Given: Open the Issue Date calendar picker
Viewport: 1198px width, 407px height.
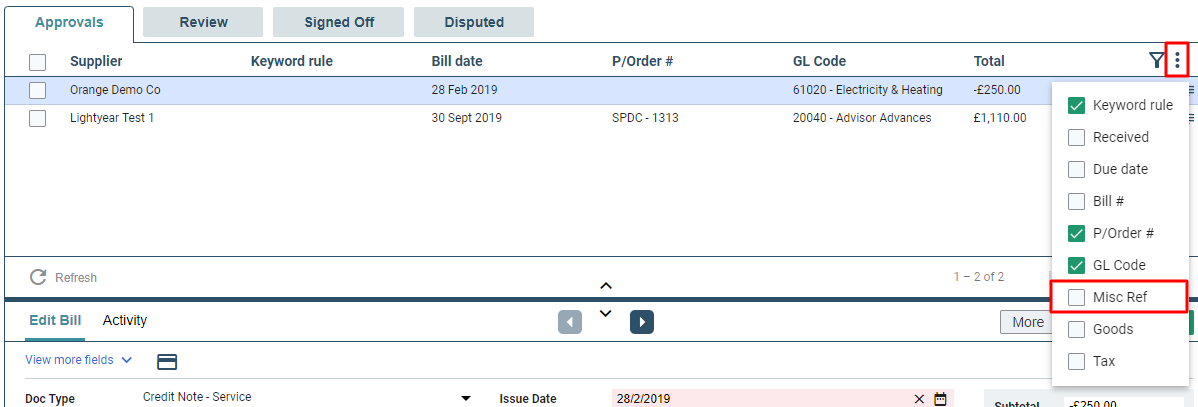Looking at the screenshot, I should (x=941, y=399).
